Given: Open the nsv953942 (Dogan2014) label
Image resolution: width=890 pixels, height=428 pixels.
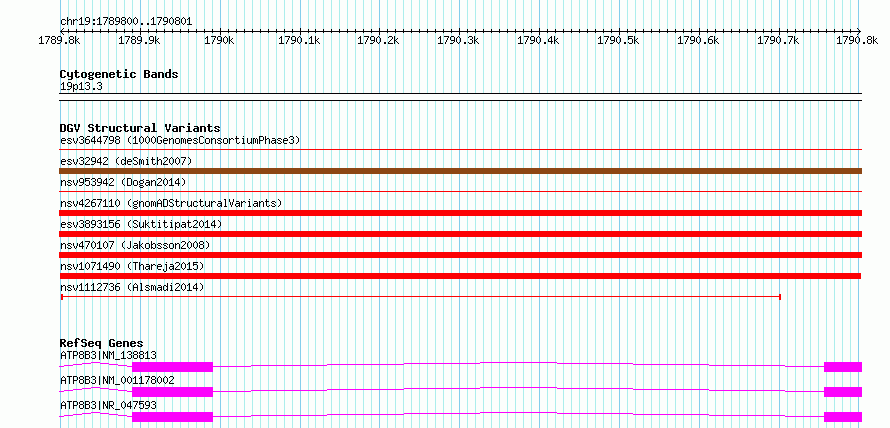Looking at the screenshot, I should pyautogui.click(x=123, y=182).
